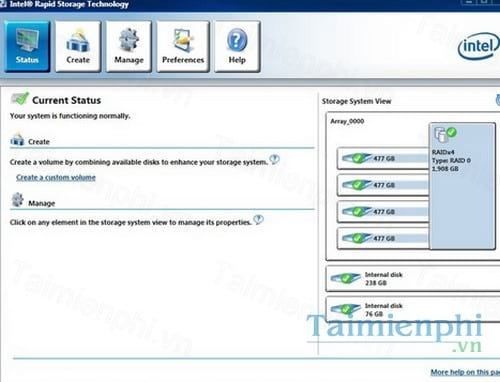This screenshot has width=500, height=382.
Task: Click the 'Internal disk' label above 238 GB
Action: [384, 275]
